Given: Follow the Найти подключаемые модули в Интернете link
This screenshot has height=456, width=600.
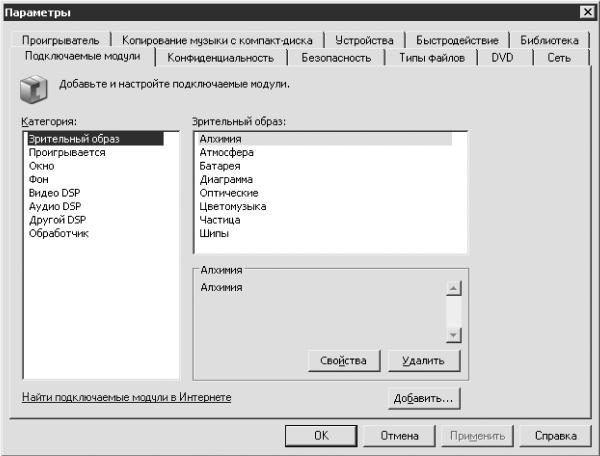Looking at the screenshot, I should [x=126, y=398].
